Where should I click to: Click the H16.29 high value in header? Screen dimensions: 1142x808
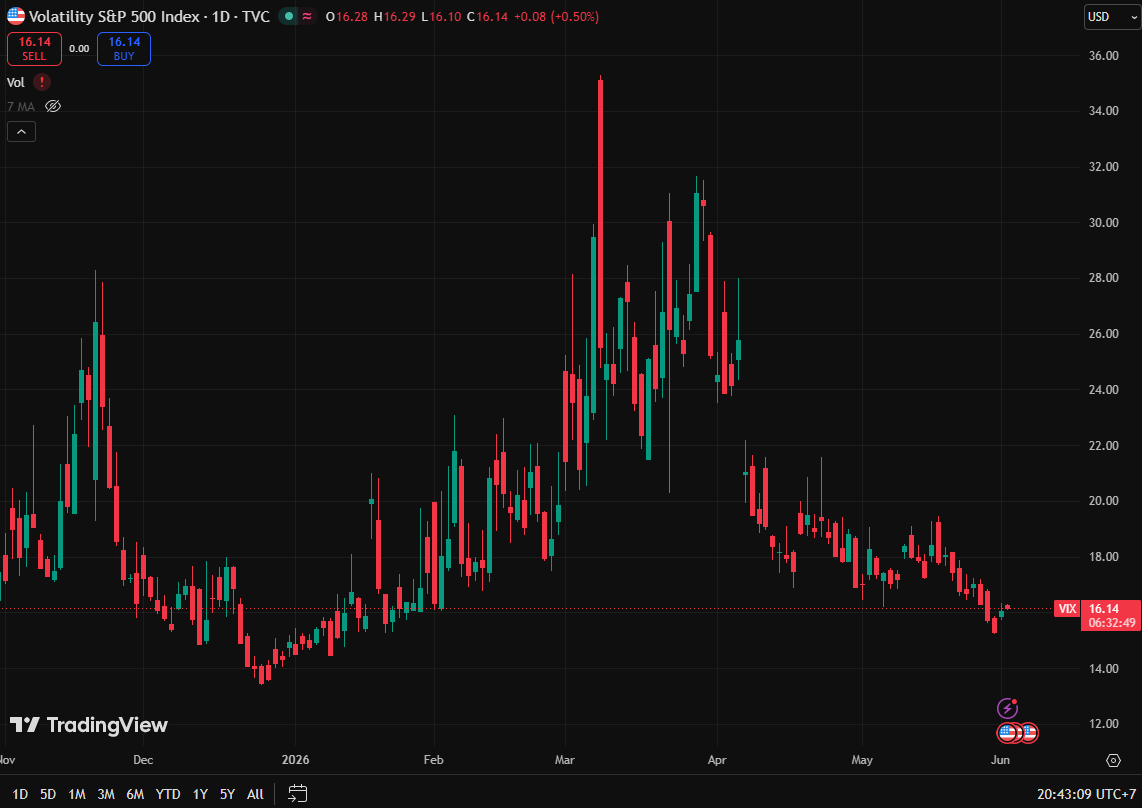[x=396, y=16]
